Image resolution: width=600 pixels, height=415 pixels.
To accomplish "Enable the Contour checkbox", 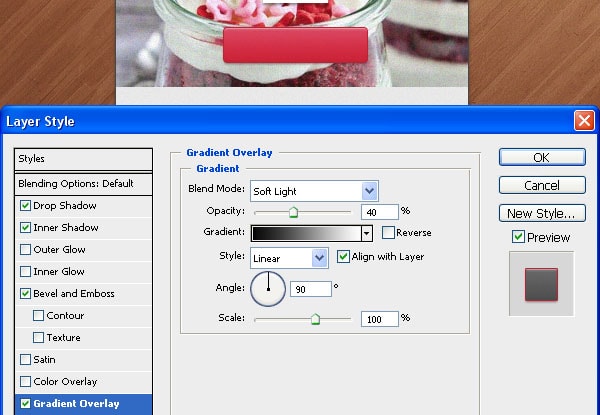I will click(x=38, y=316).
